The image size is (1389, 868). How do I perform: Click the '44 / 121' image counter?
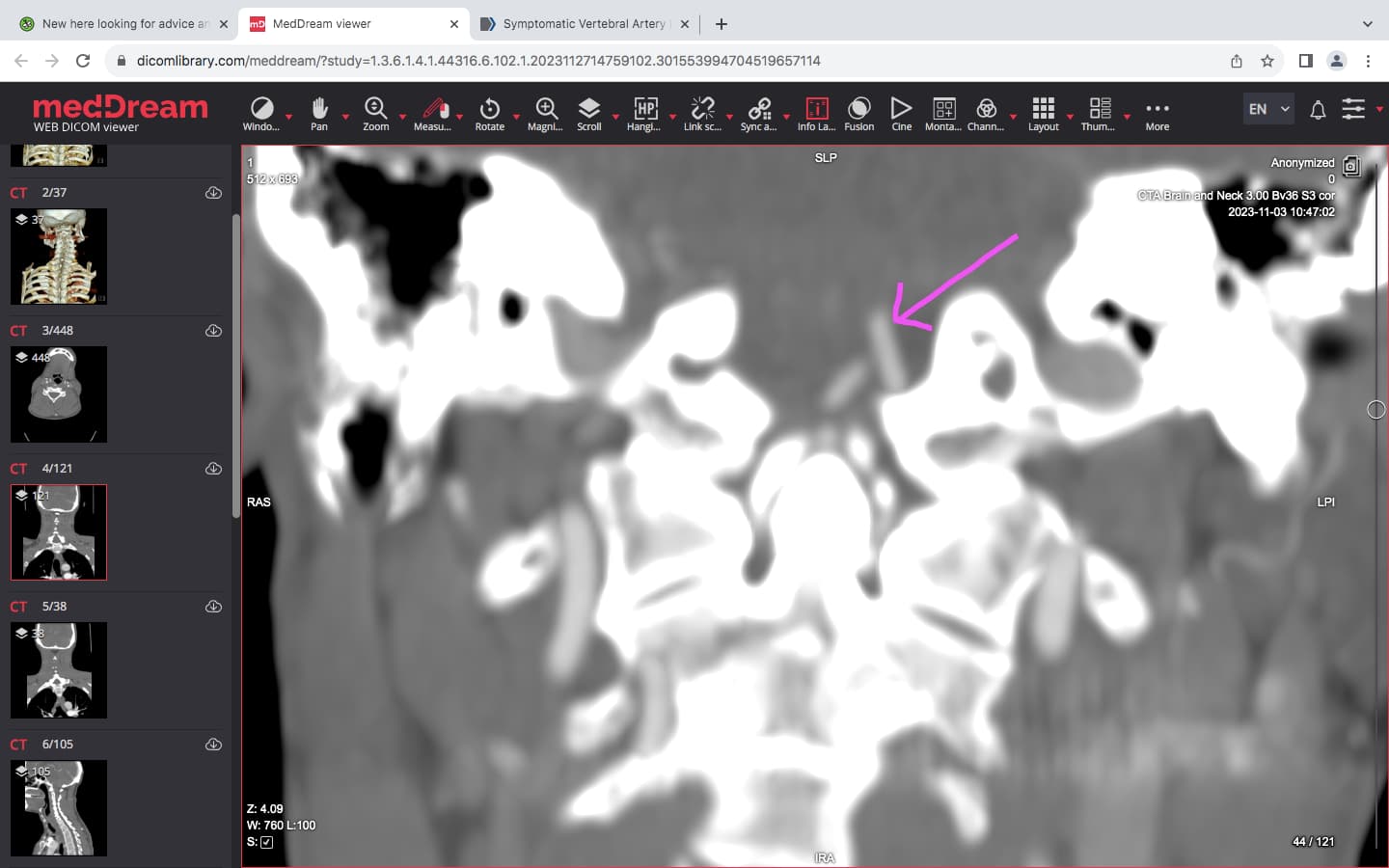click(x=1313, y=842)
